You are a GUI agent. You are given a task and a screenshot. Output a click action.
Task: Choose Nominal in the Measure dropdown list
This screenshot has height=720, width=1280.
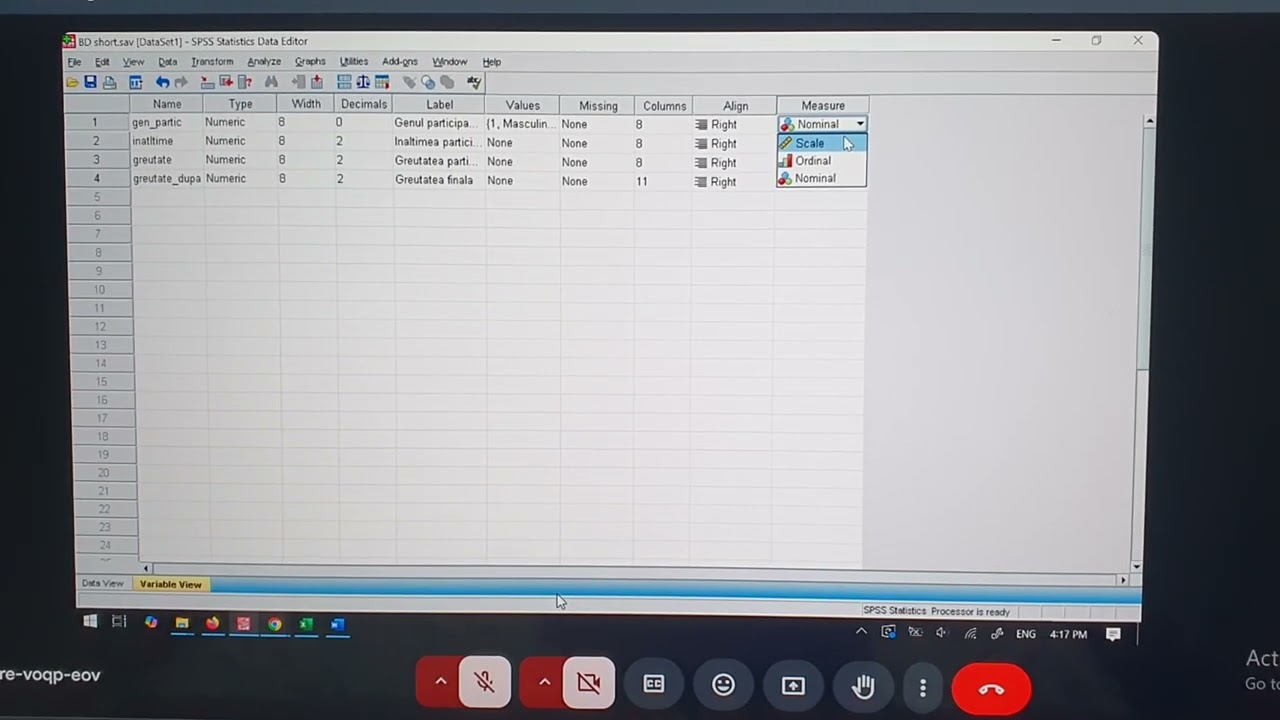pos(821,178)
